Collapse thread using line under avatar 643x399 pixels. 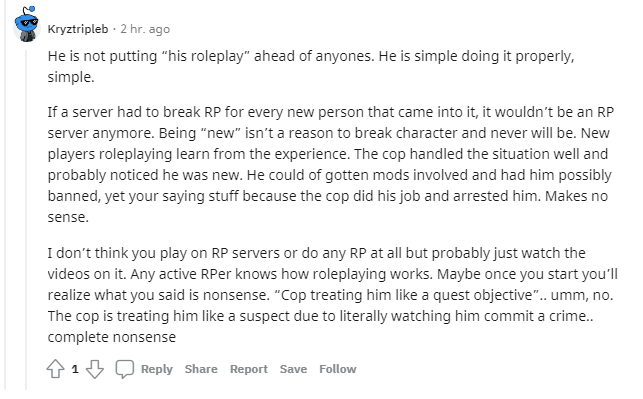[27, 219]
